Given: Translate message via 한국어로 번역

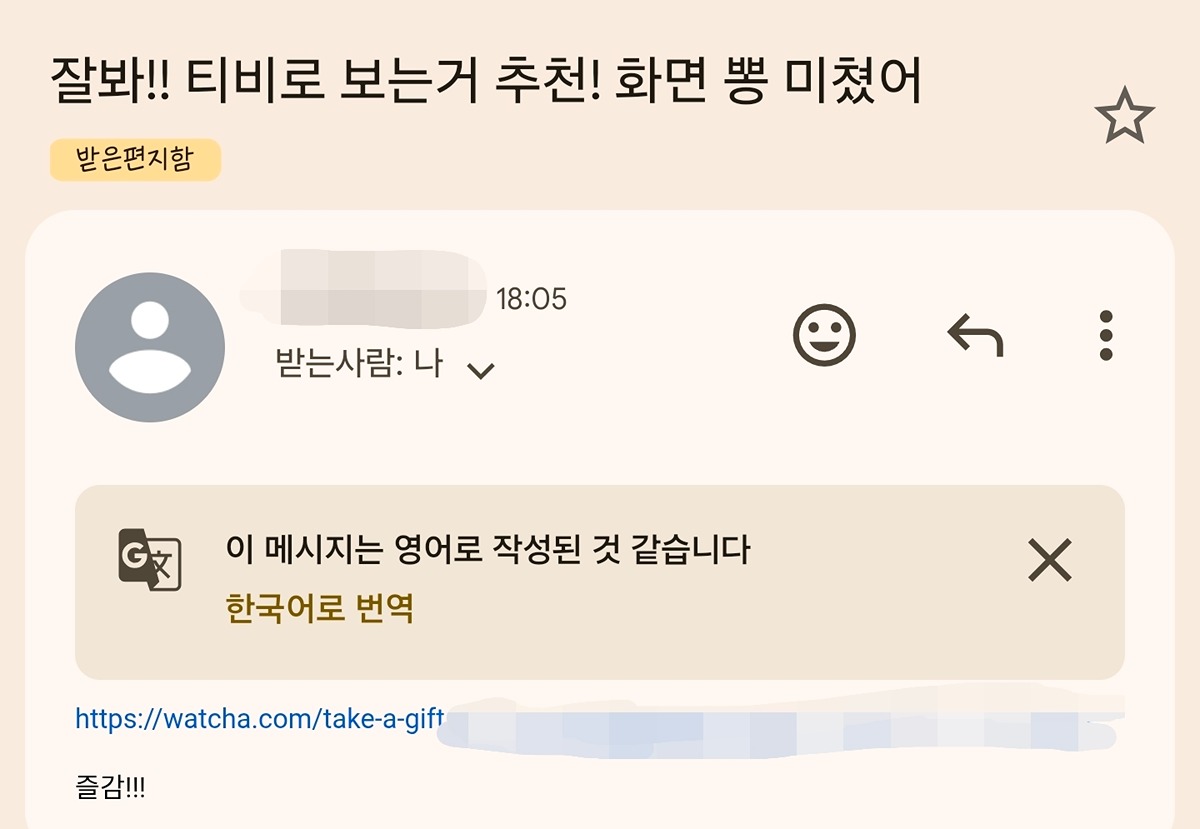Looking at the screenshot, I should coord(320,607).
